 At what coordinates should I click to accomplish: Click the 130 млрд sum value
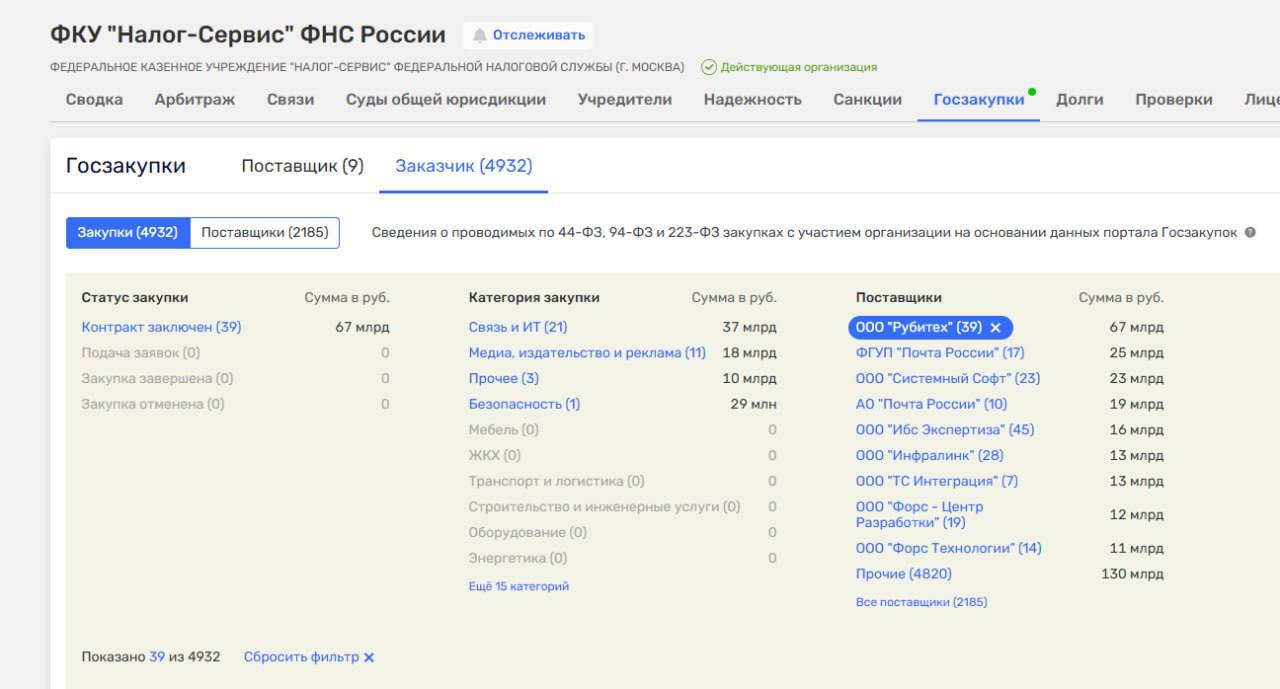coord(1132,574)
